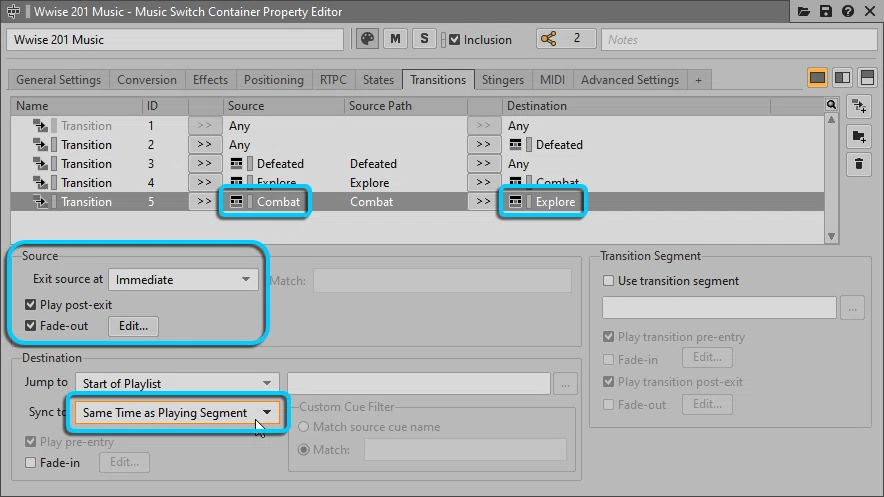Click the list scrollbar down arrow
The image size is (884, 497).
point(831,236)
